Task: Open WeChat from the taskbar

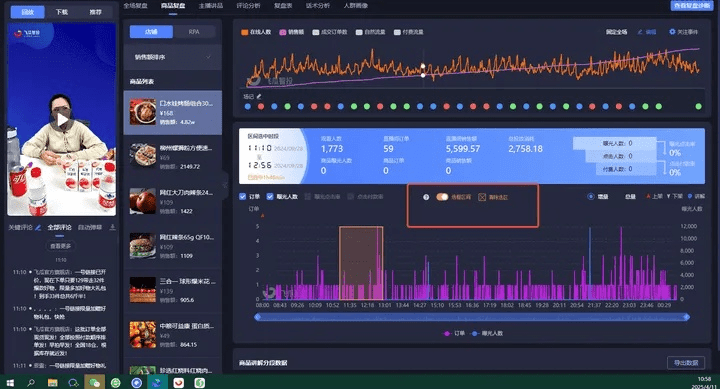Action: (x=95, y=383)
